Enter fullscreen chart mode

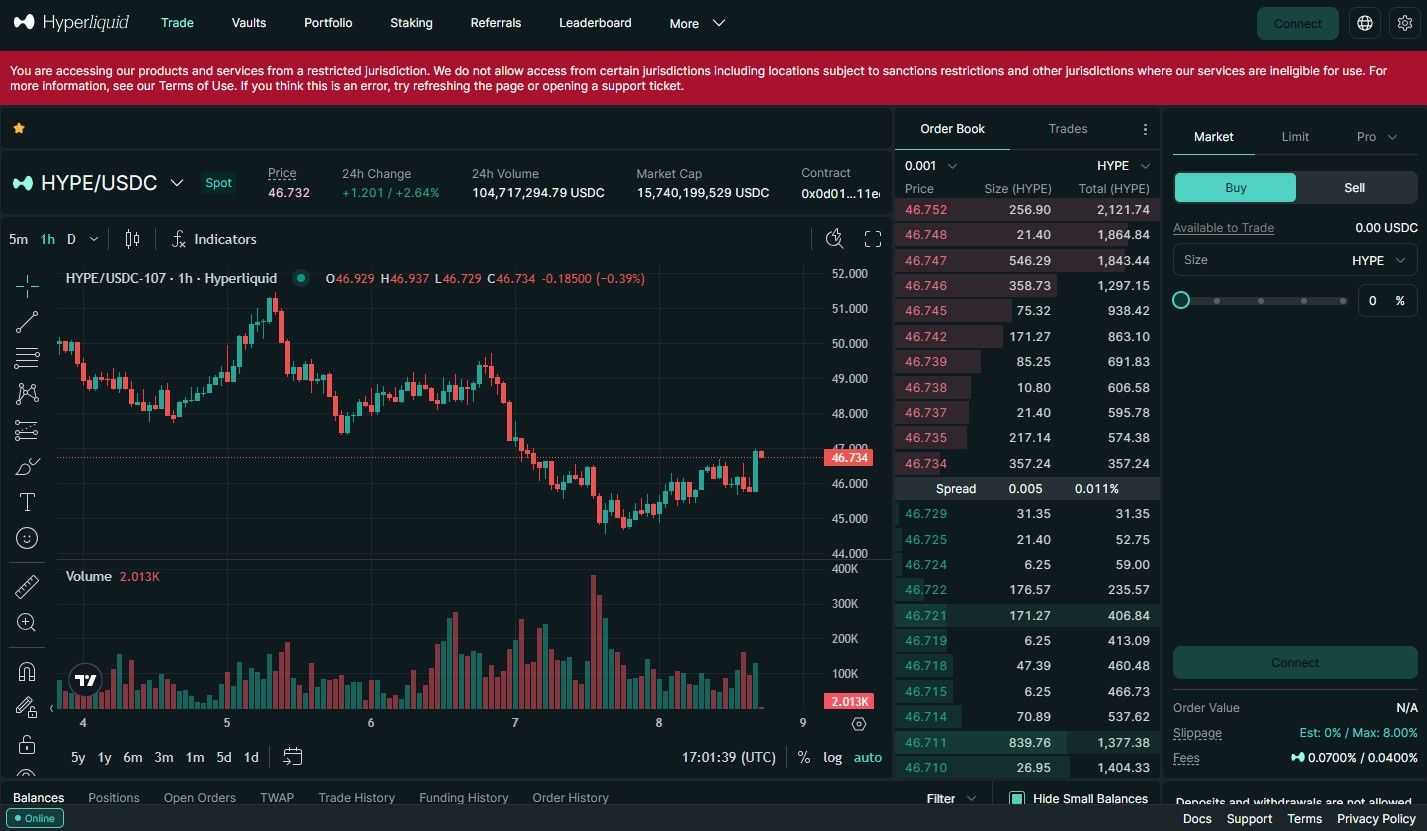click(x=873, y=239)
